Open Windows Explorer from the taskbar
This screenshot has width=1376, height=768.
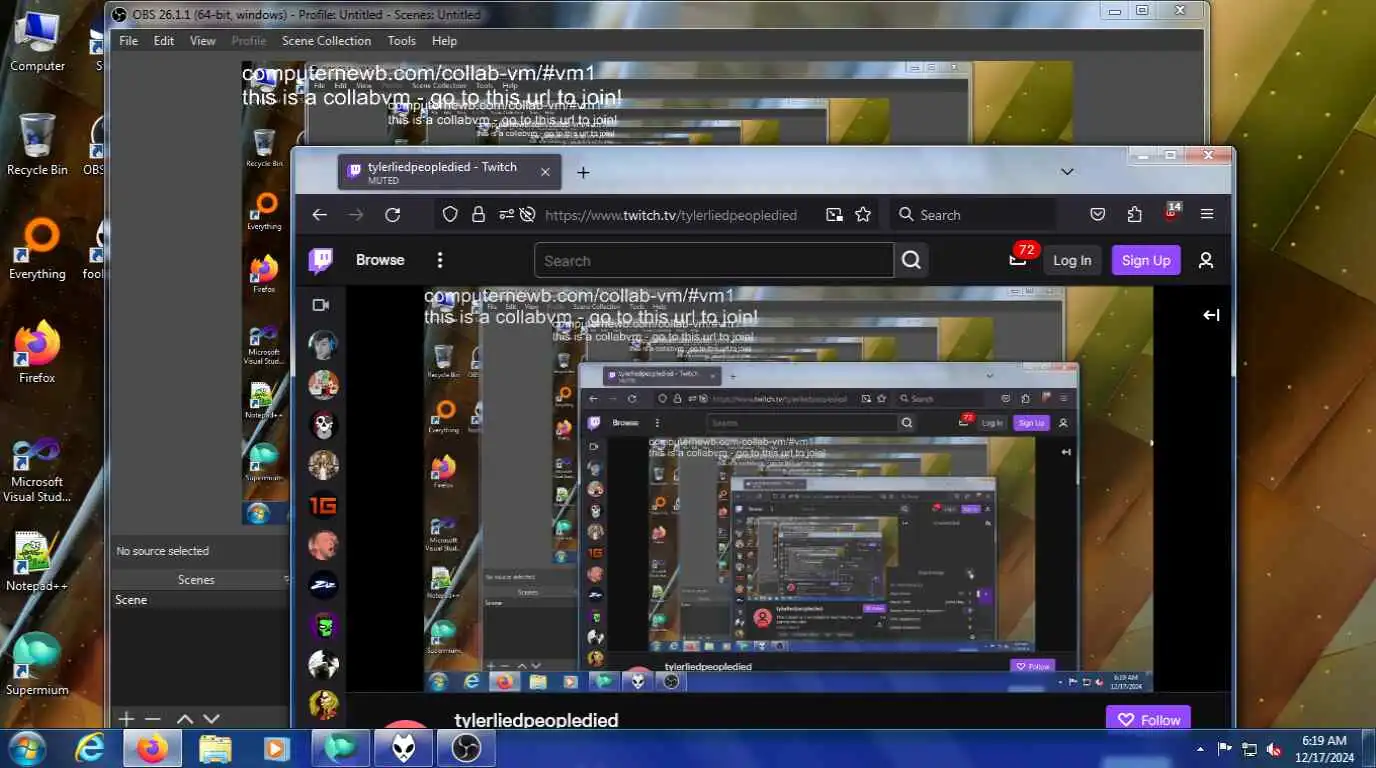click(x=215, y=748)
